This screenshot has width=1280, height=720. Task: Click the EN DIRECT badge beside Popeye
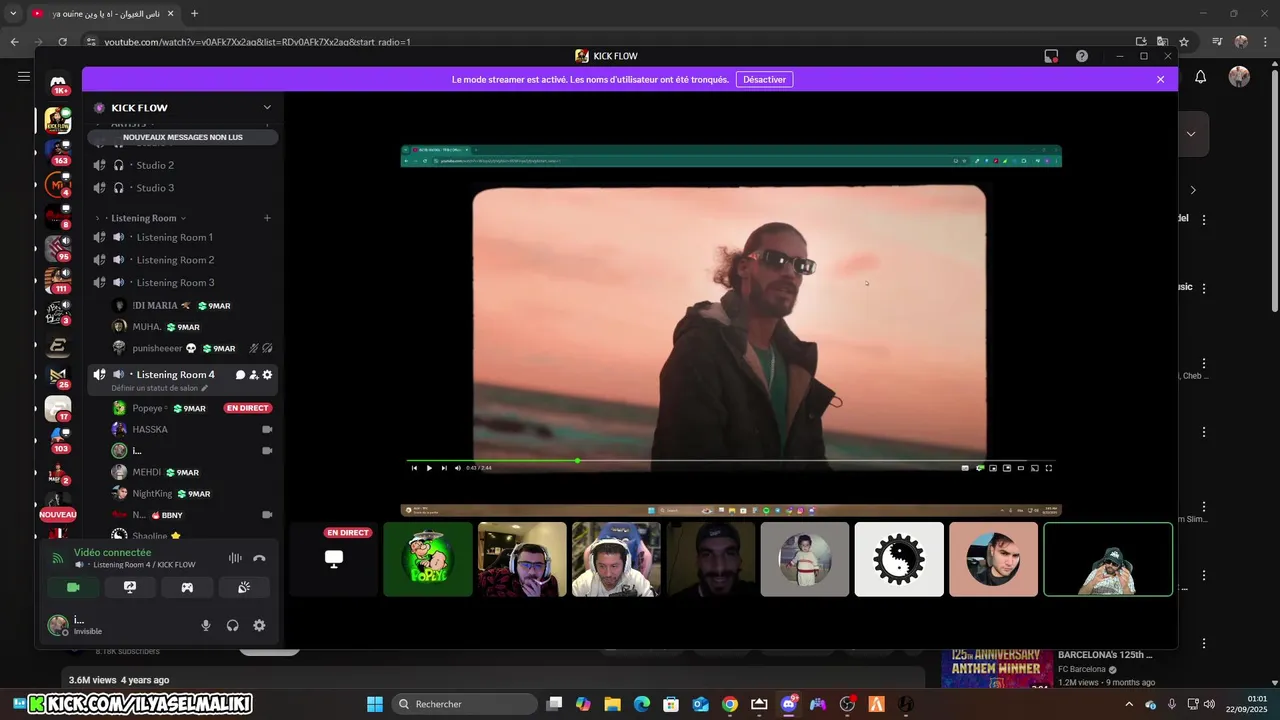248,408
